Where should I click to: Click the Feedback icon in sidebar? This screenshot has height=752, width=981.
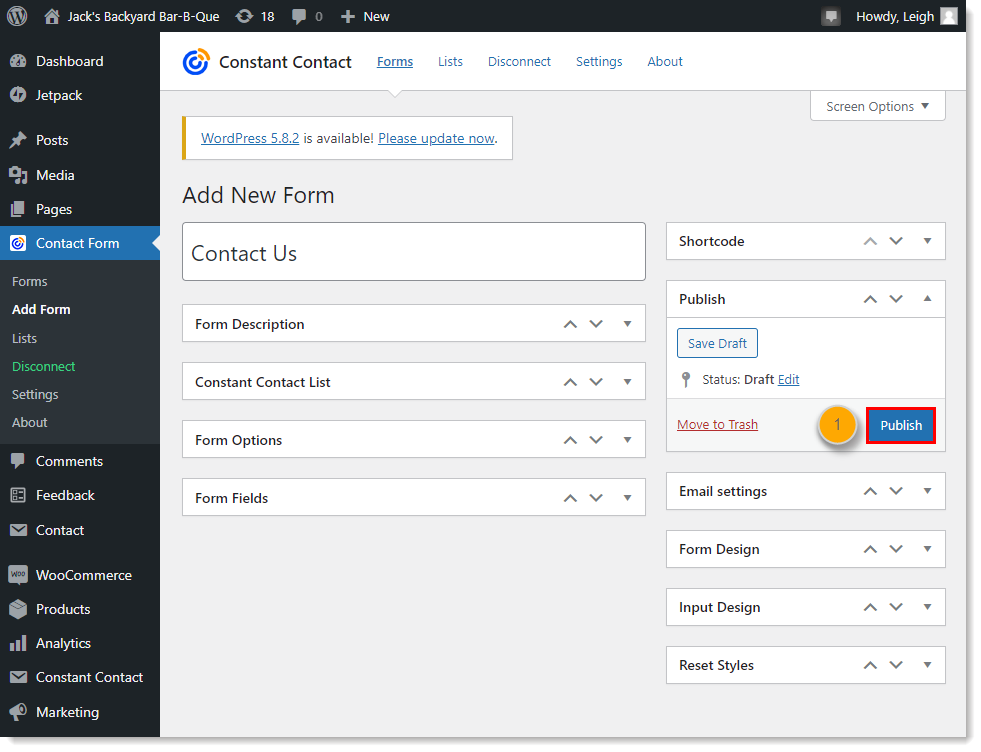pos(18,495)
